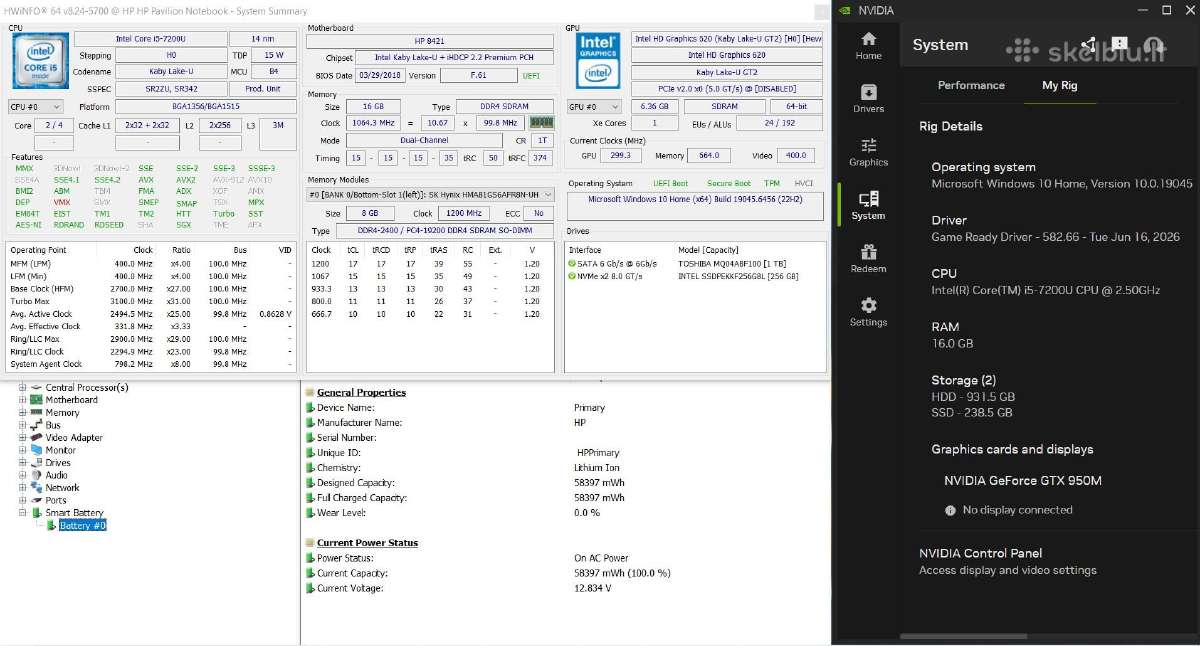Click the Game Ready Driver version text
1200x646 pixels.
(1055, 237)
